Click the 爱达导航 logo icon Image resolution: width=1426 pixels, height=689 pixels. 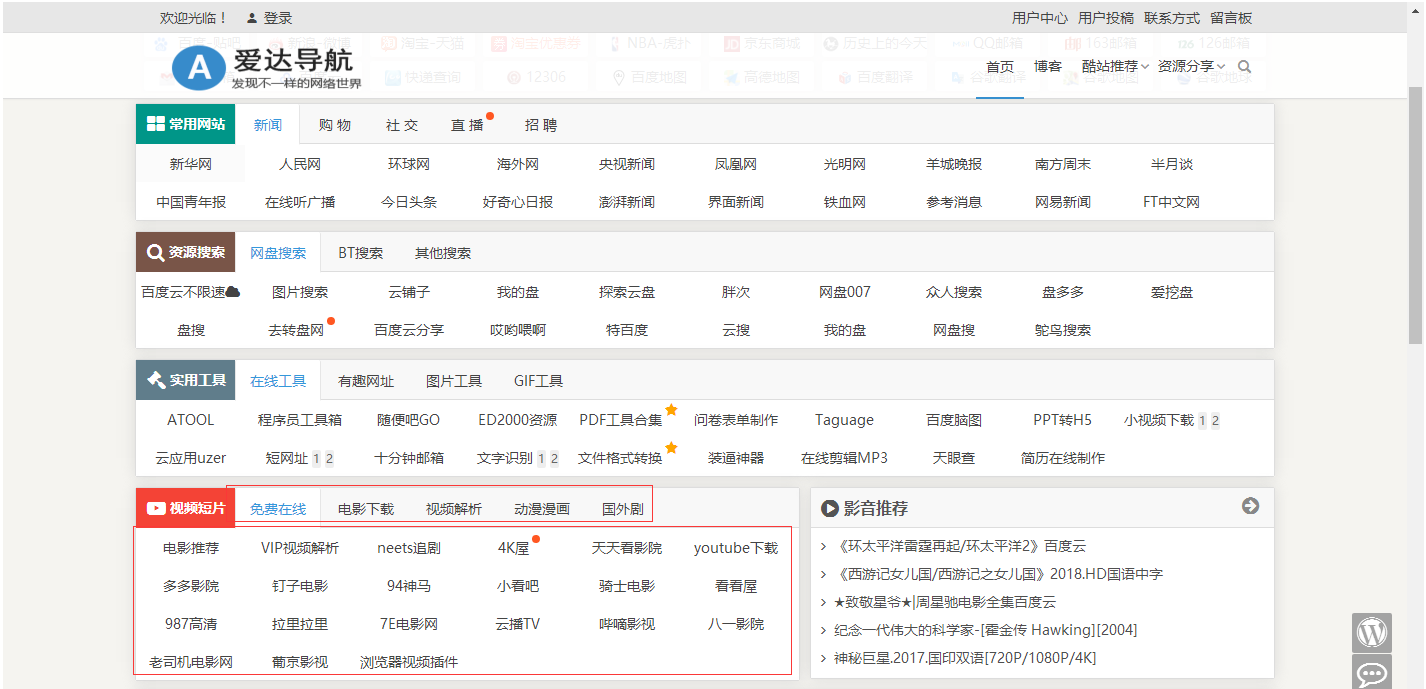tap(200, 68)
